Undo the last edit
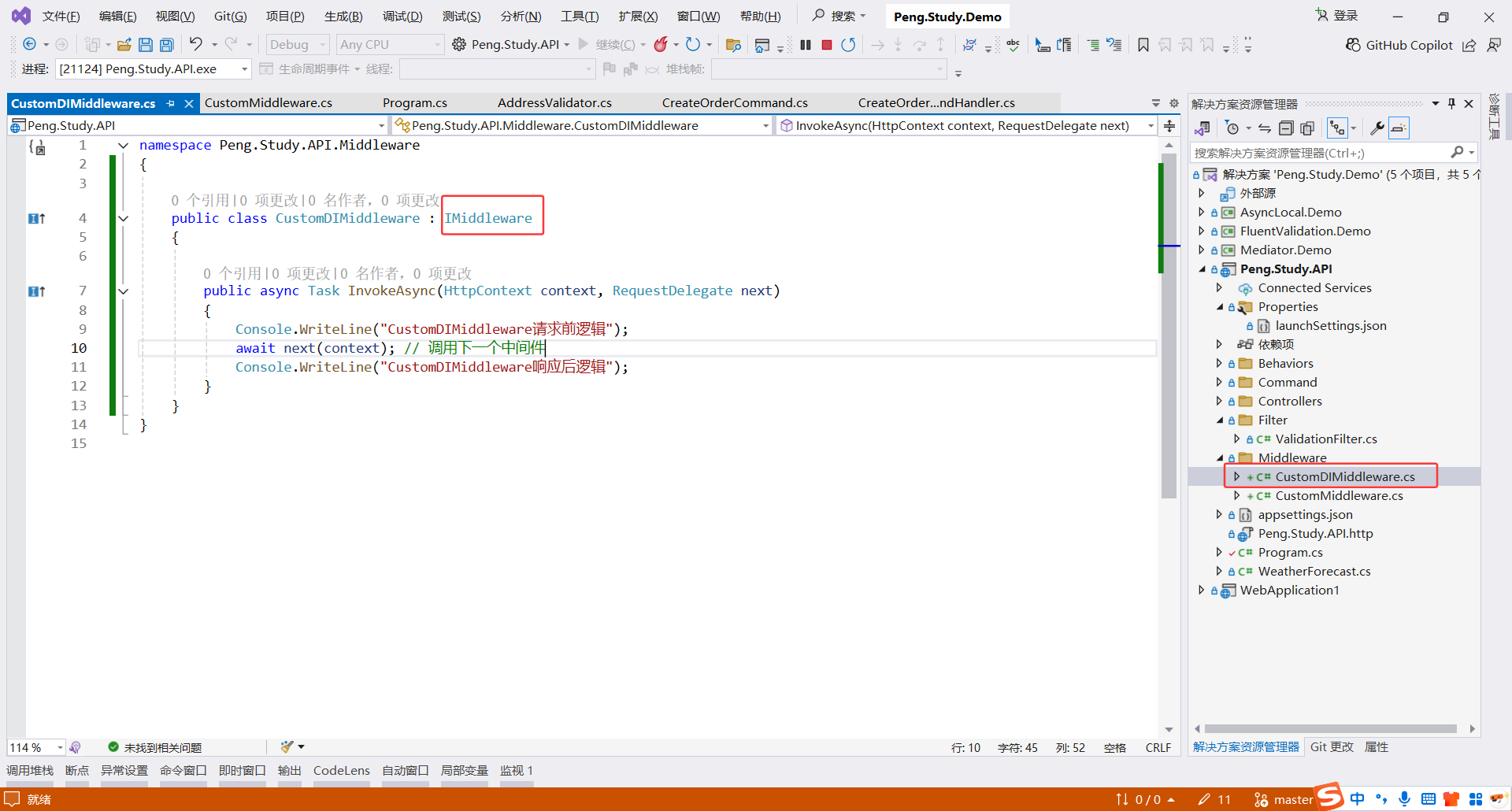1512x811 pixels. tap(195, 44)
